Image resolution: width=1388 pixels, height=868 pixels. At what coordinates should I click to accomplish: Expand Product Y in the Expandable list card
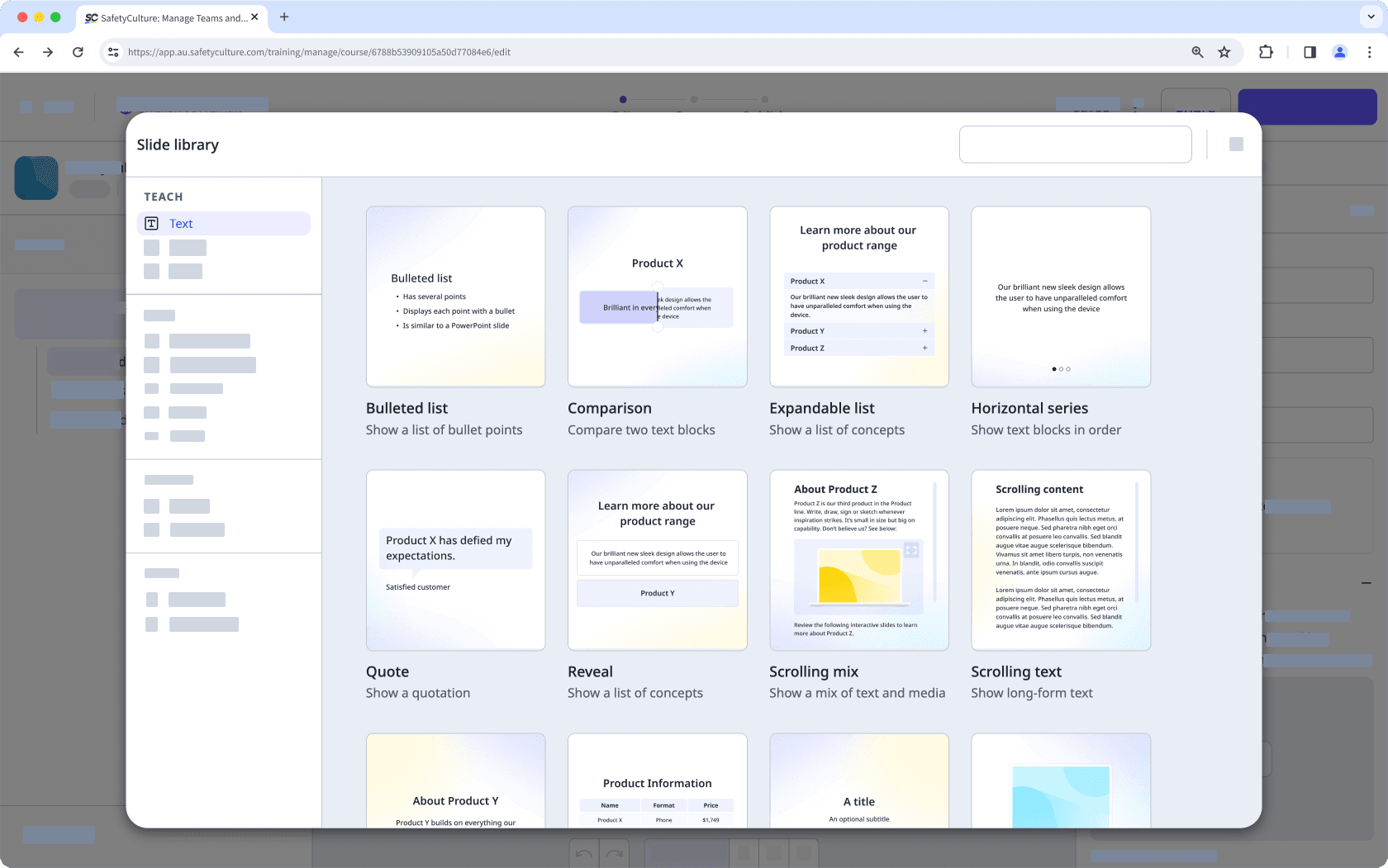[x=925, y=330]
